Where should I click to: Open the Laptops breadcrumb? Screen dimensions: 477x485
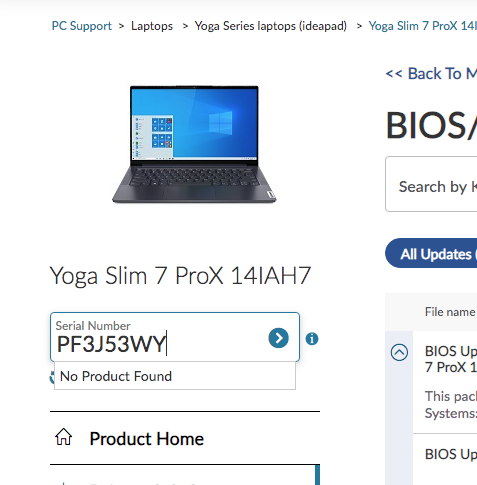pos(152,26)
